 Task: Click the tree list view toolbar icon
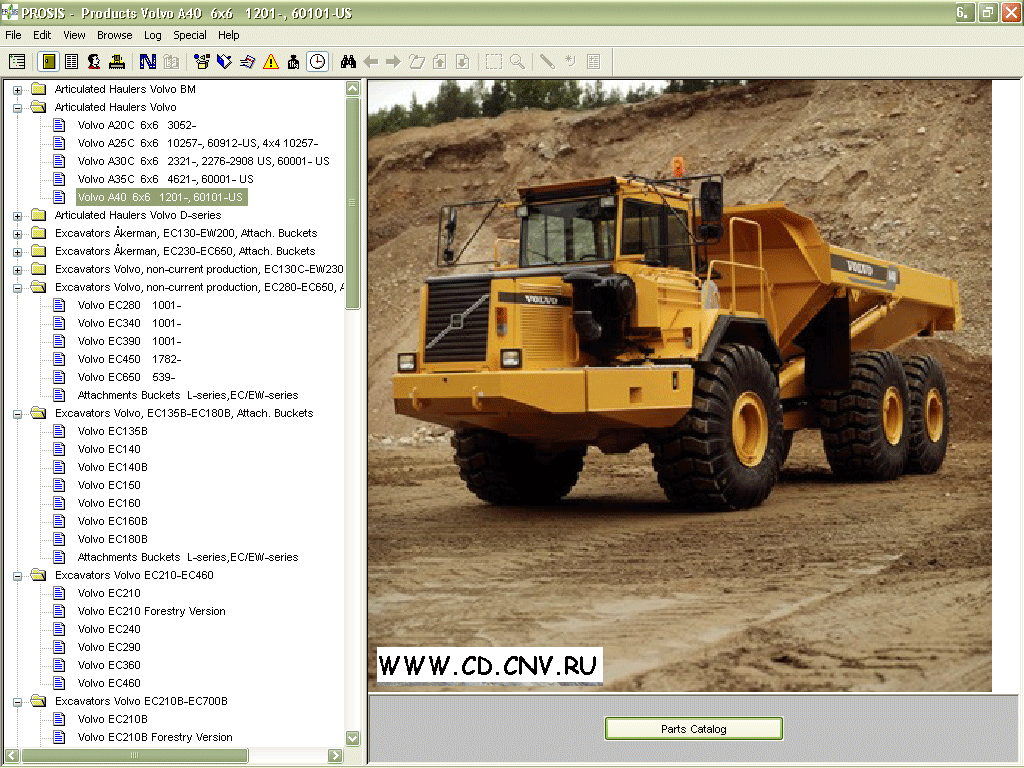pyautogui.click(x=17, y=61)
